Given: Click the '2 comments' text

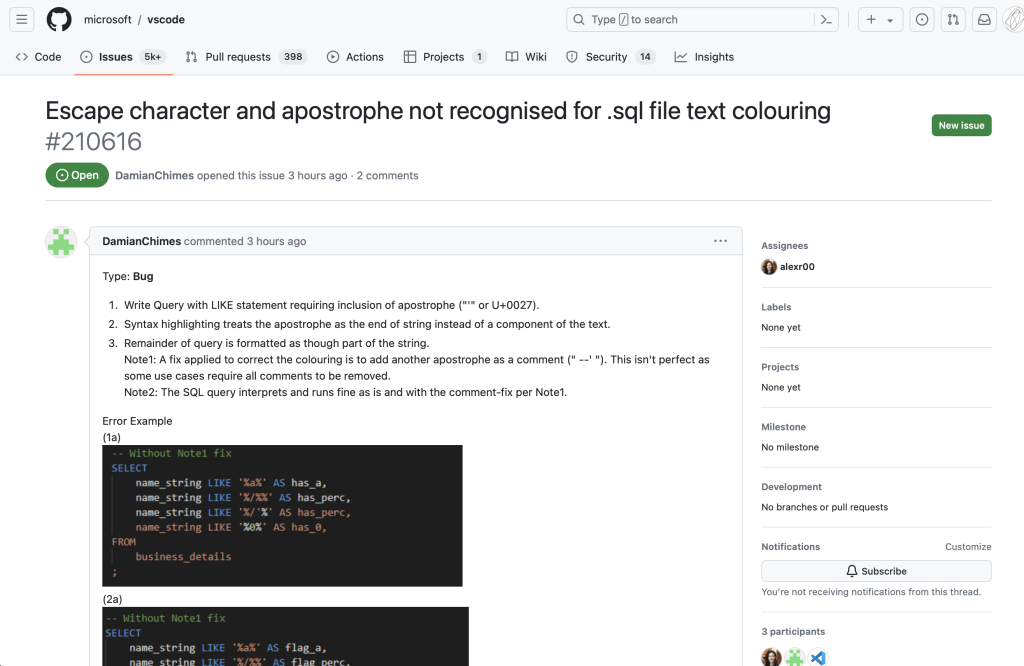Looking at the screenshot, I should coord(387,176).
